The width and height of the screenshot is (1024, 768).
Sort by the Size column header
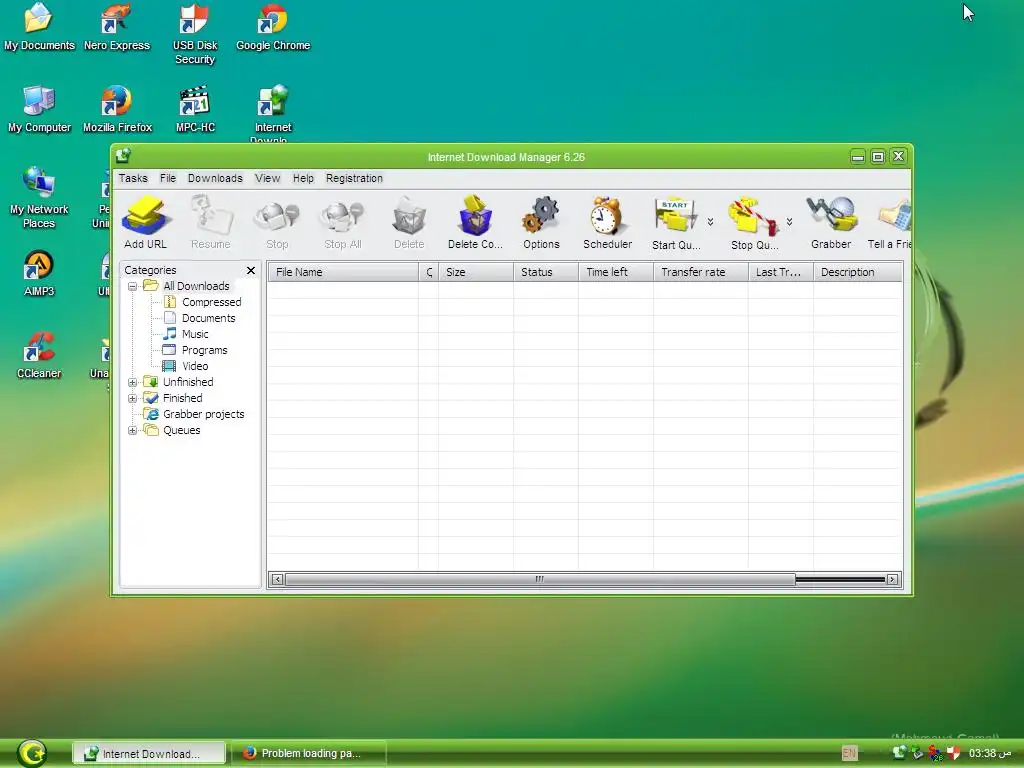475,272
